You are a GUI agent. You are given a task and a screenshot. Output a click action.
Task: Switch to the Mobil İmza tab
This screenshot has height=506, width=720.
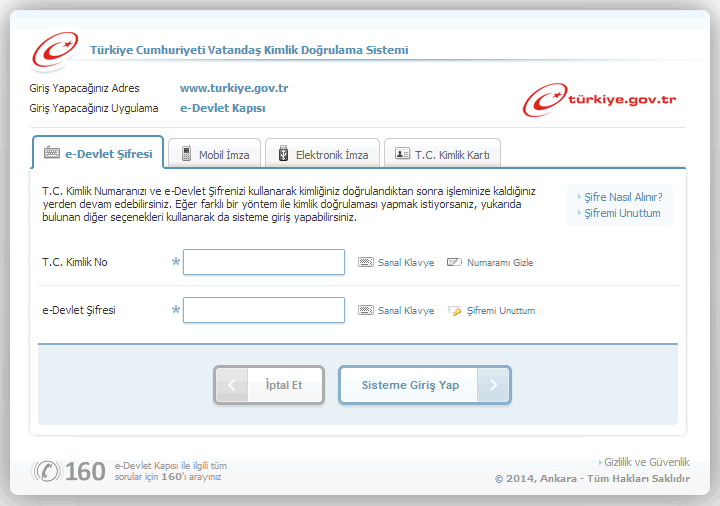pyautogui.click(x=214, y=153)
